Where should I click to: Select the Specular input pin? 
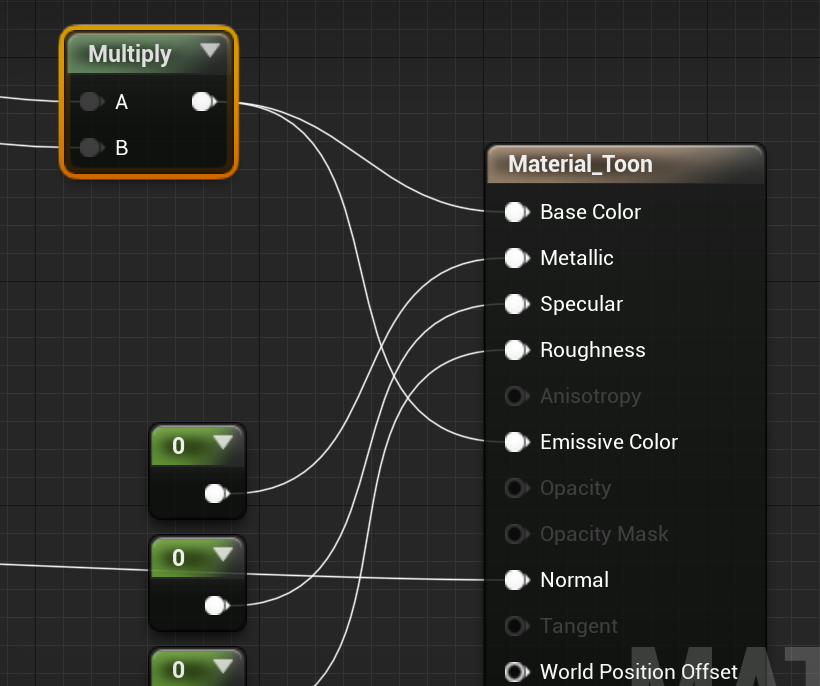[517, 304]
